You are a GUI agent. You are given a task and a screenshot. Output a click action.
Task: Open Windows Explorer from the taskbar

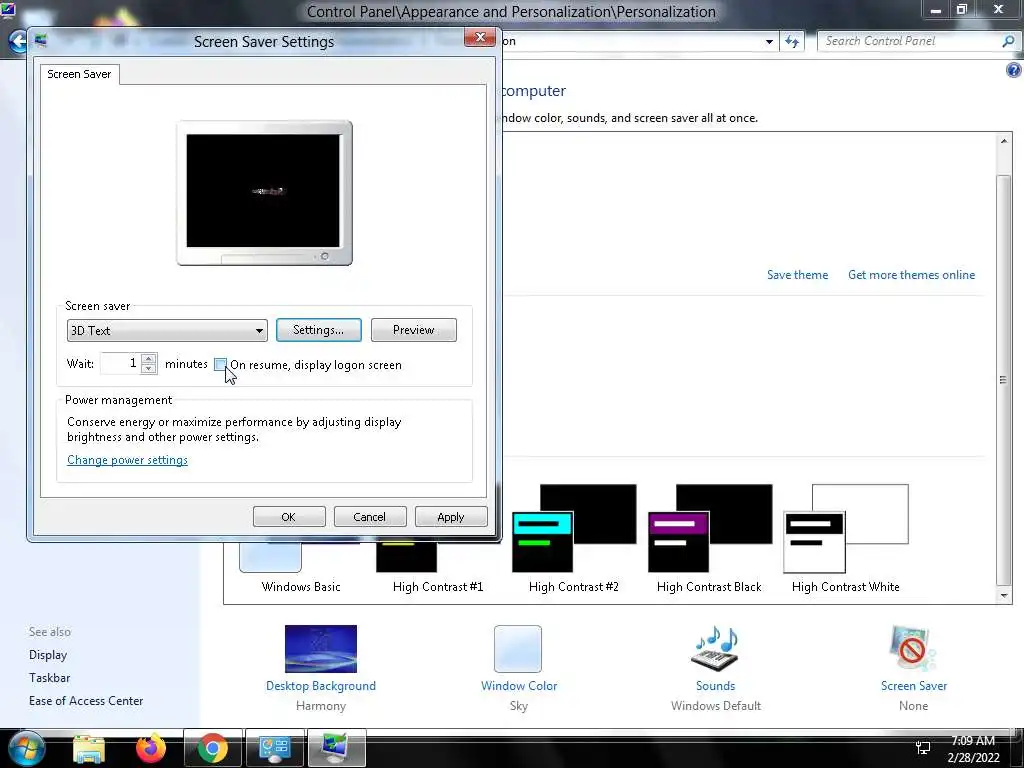tap(88, 748)
